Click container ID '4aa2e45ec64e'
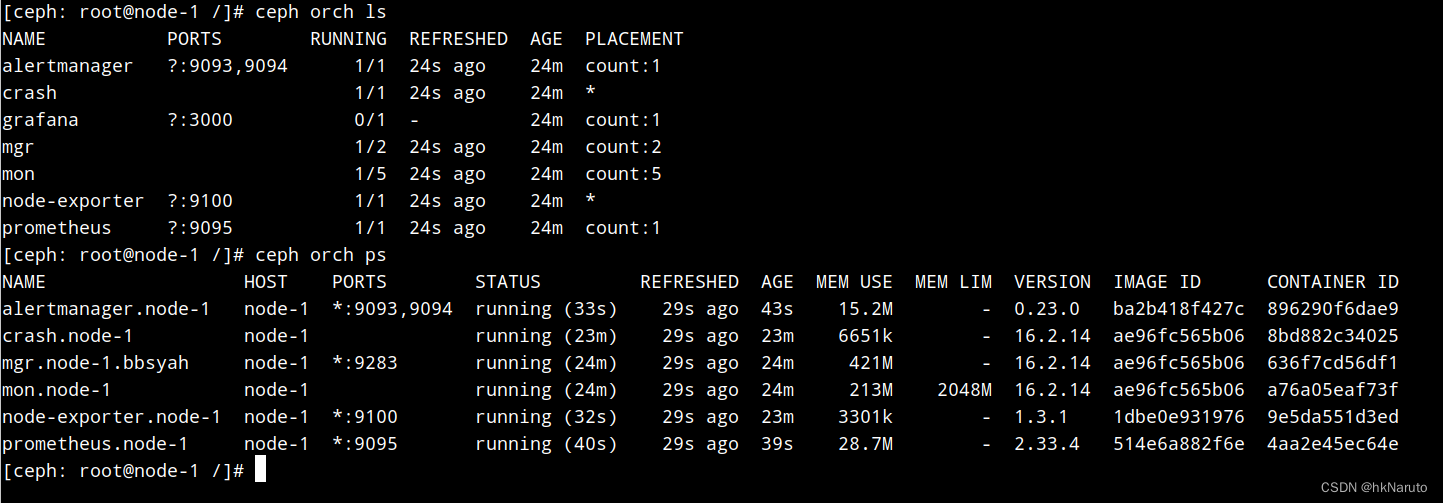 point(1333,444)
